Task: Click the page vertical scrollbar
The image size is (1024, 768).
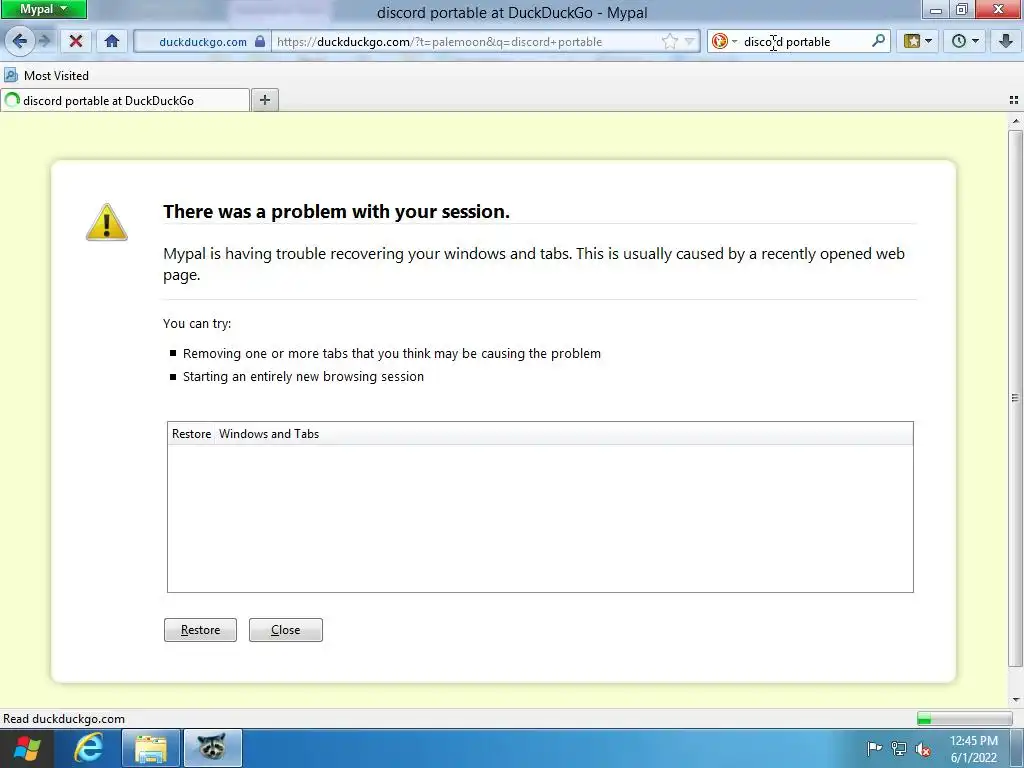Action: [1015, 398]
